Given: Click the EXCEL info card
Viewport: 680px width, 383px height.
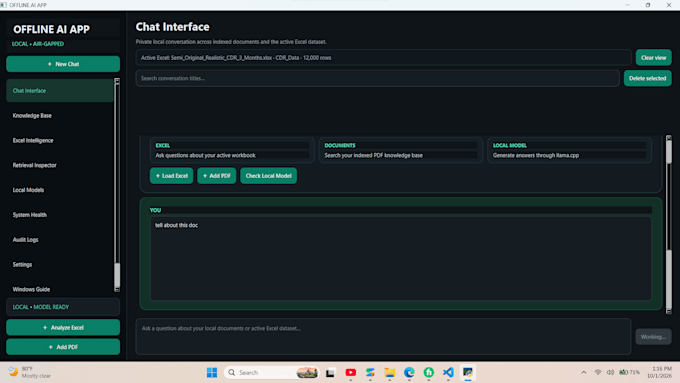Looking at the screenshot, I should [232, 151].
